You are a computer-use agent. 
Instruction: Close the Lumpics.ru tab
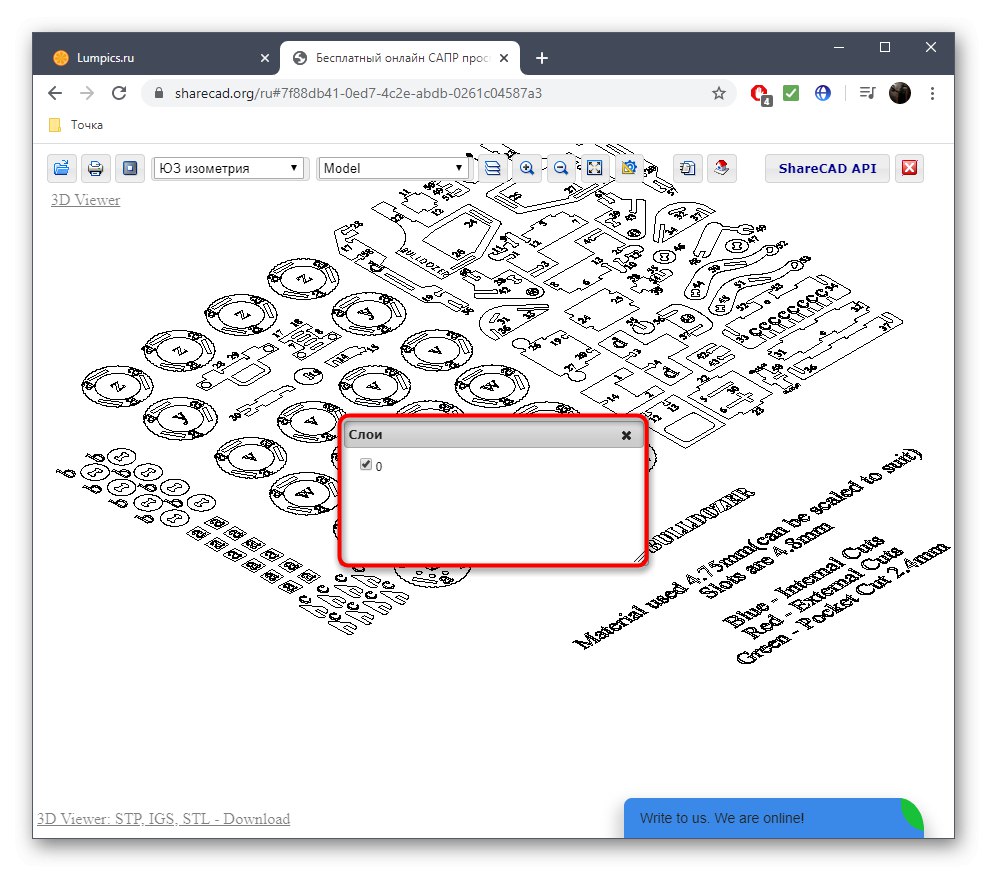pos(265,58)
